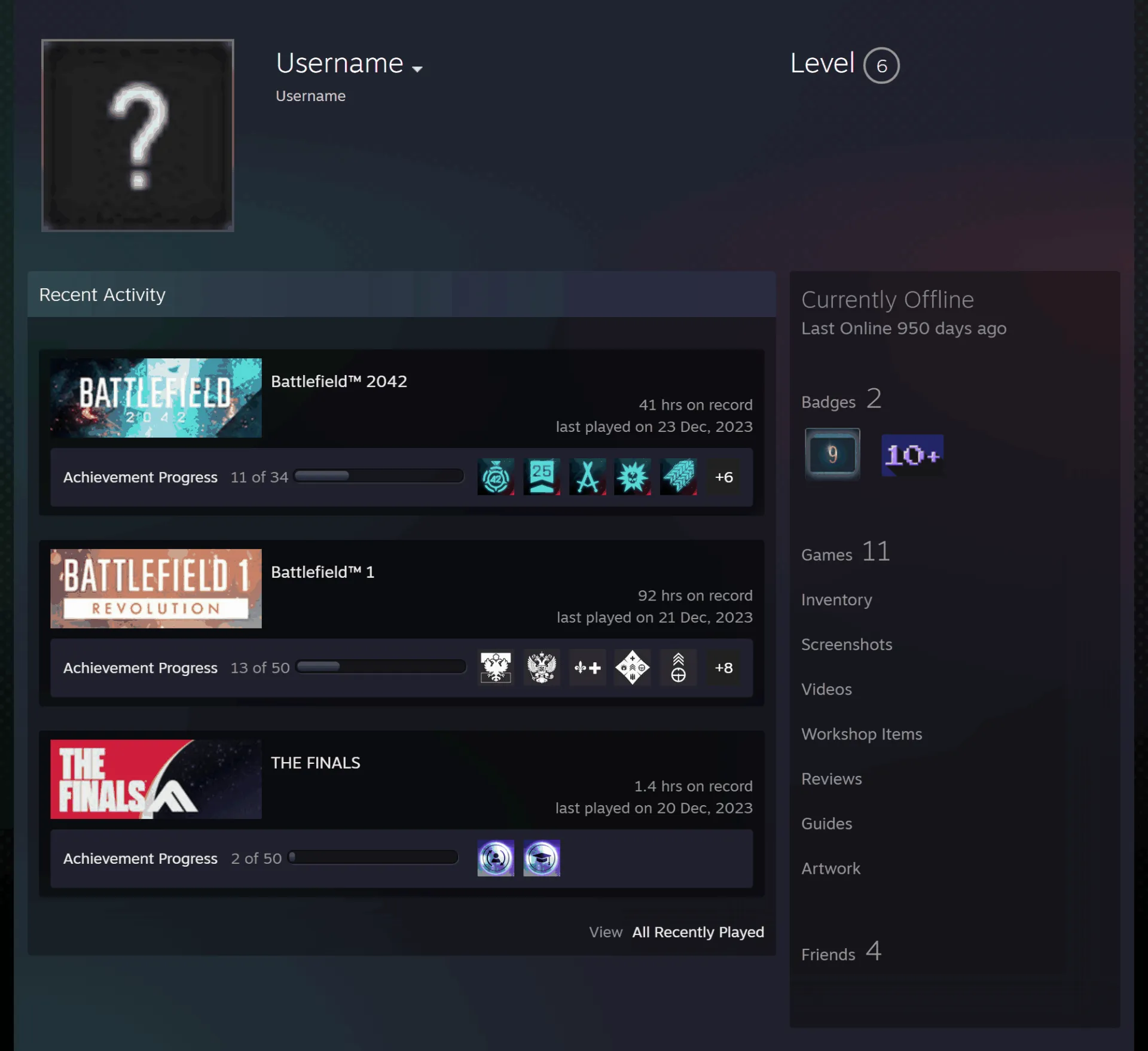Open the Battlefield 1 Revolution game banner
The height and width of the screenshot is (1051, 1148).
156,589
